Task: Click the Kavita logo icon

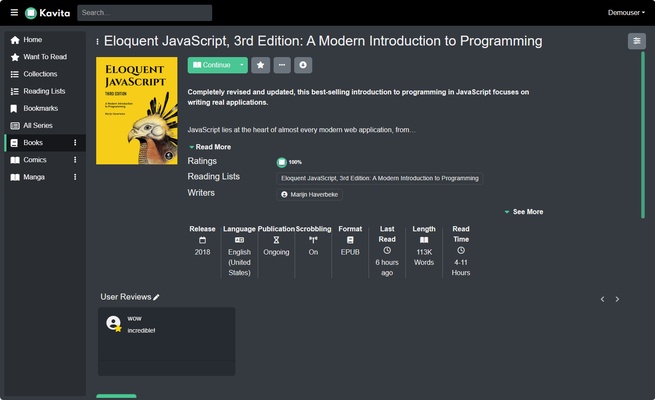Action: tap(32, 13)
